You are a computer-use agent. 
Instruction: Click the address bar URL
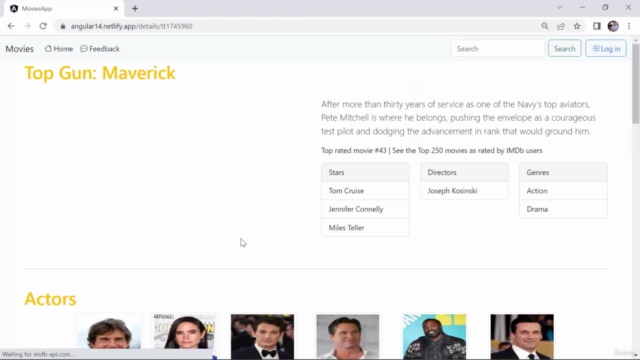tap(131, 26)
